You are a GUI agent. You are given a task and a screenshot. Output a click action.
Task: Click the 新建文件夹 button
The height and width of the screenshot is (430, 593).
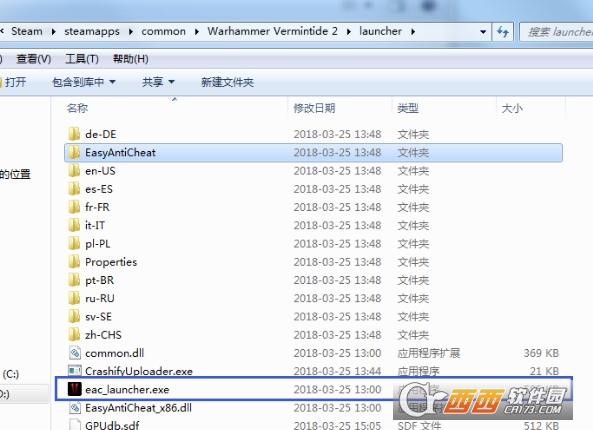(227, 82)
